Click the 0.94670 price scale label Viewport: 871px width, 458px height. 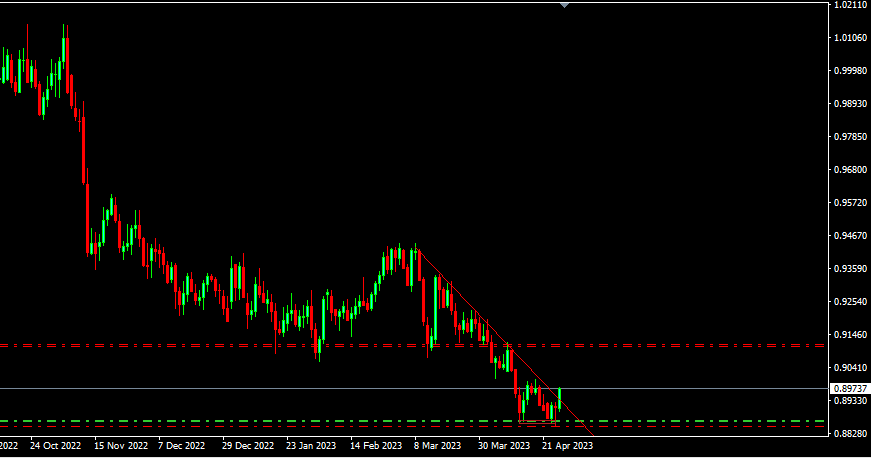850,236
